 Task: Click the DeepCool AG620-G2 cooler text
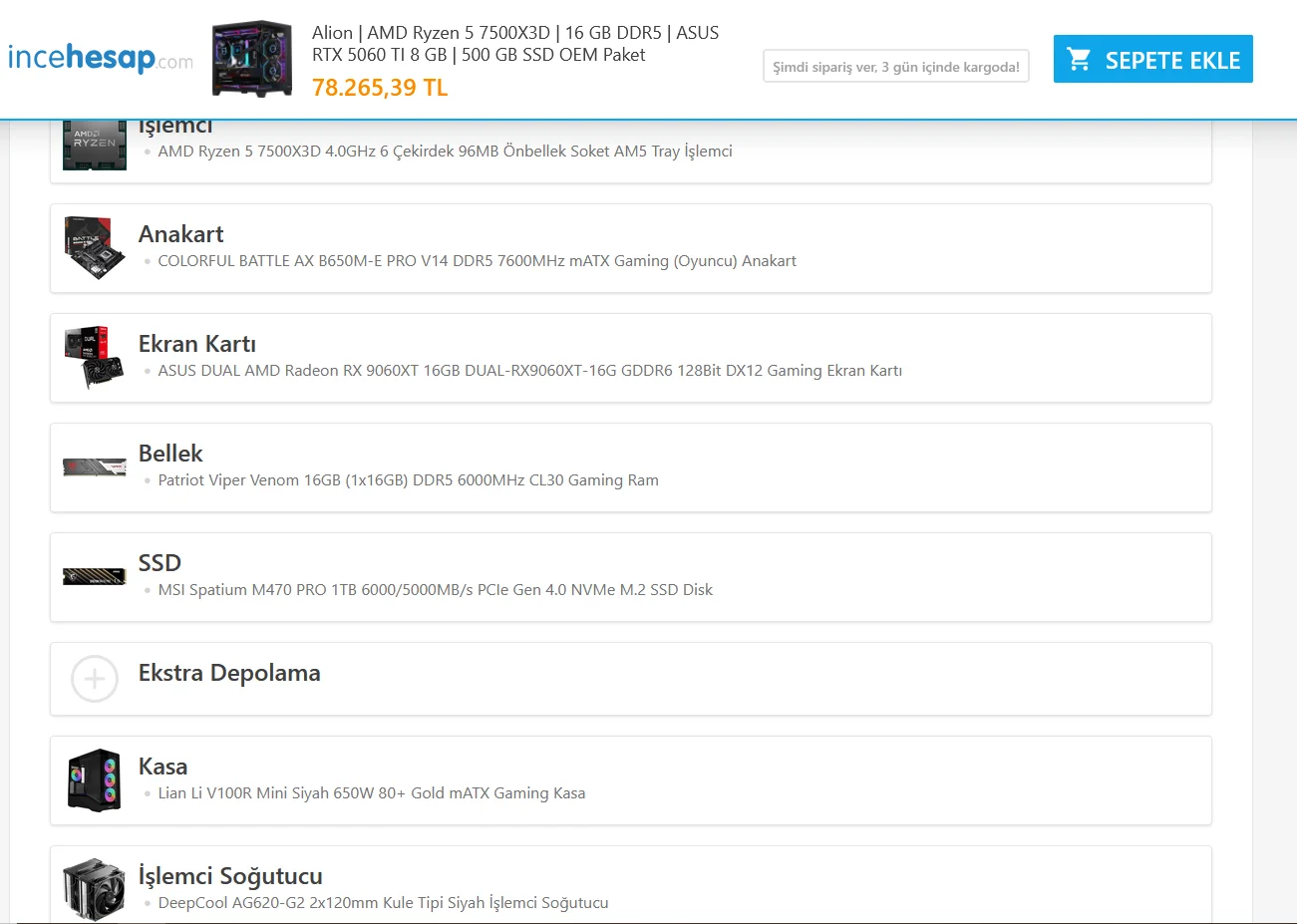tap(383, 903)
